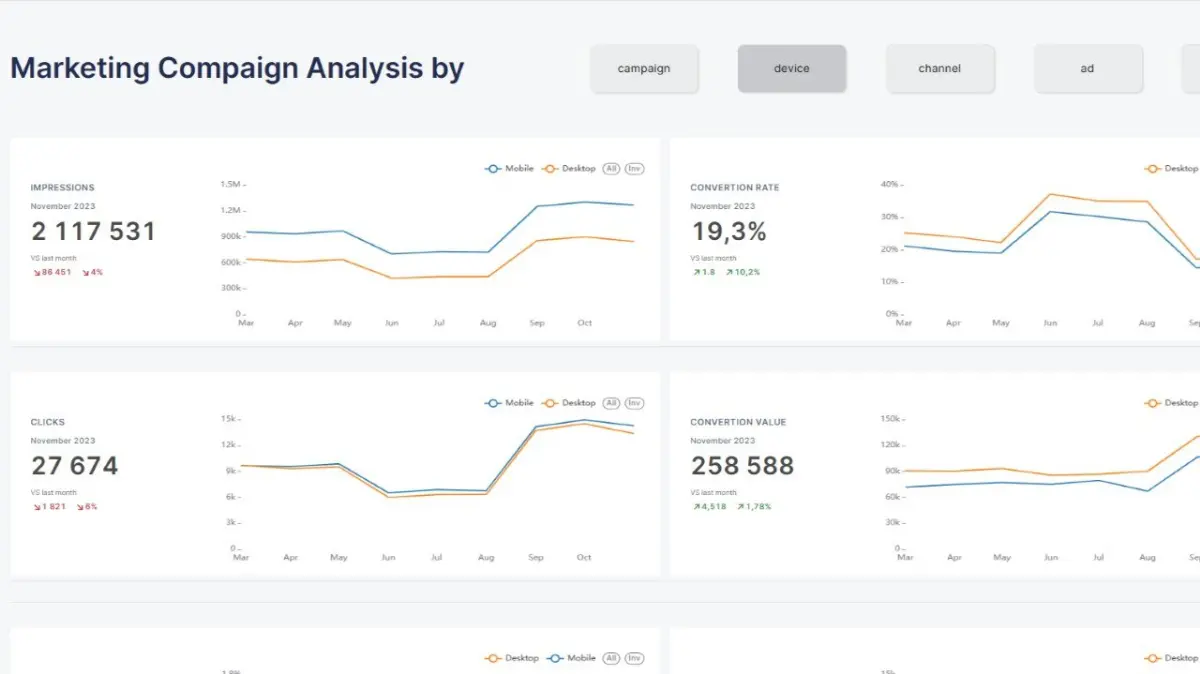Screen dimensions: 1200x674
Task: Click November 2023 under the Impressions heading
Action: [63, 206]
